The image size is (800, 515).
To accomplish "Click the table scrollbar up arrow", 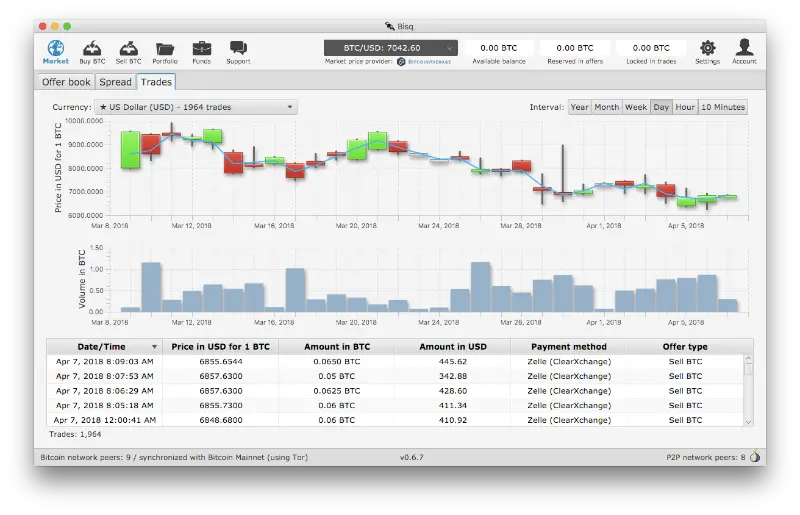I will tap(748, 359).
